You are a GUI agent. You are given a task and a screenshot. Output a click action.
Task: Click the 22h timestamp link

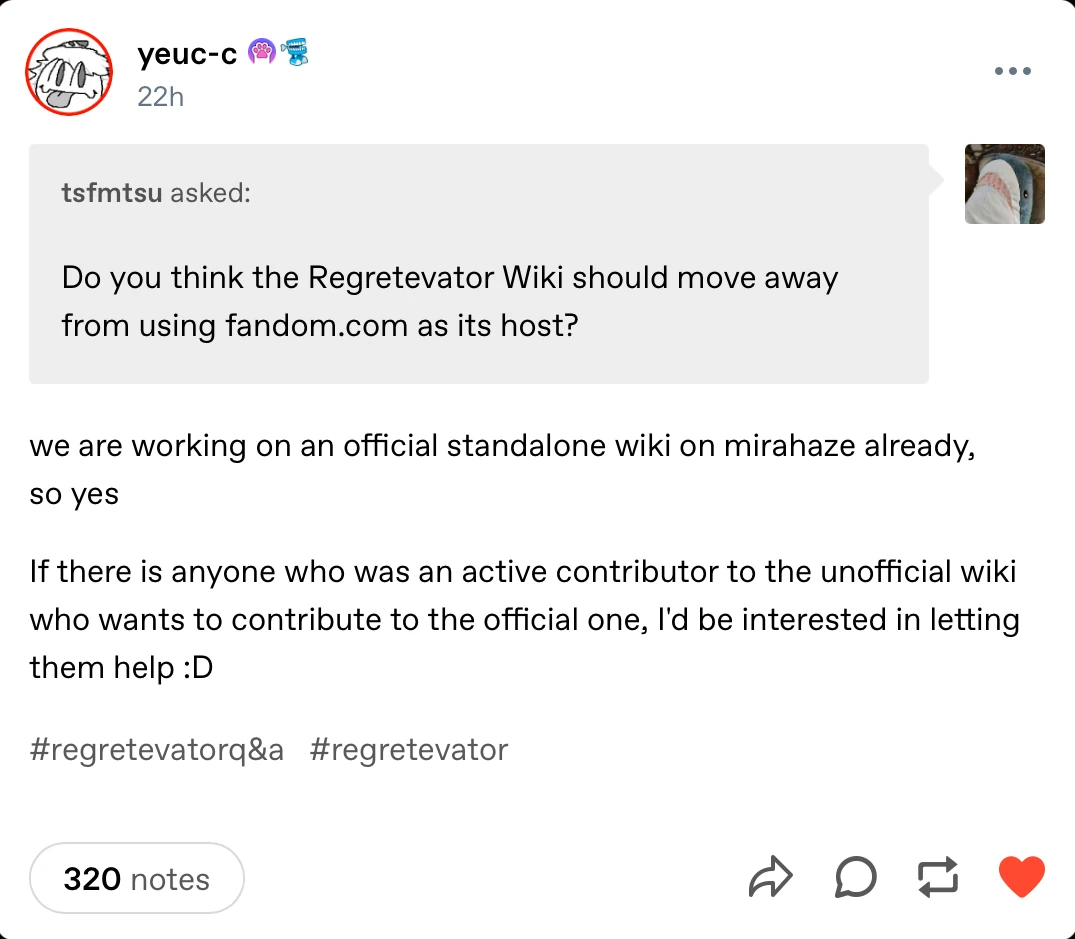point(160,97)
